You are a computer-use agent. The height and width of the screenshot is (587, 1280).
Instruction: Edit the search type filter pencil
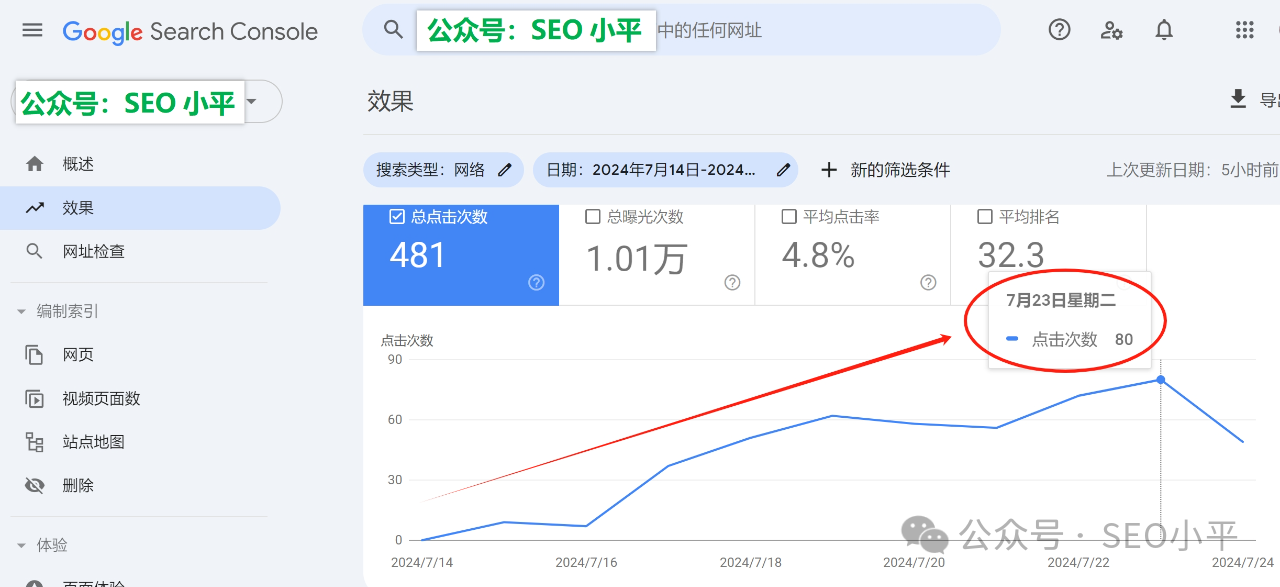coord(505,170)
